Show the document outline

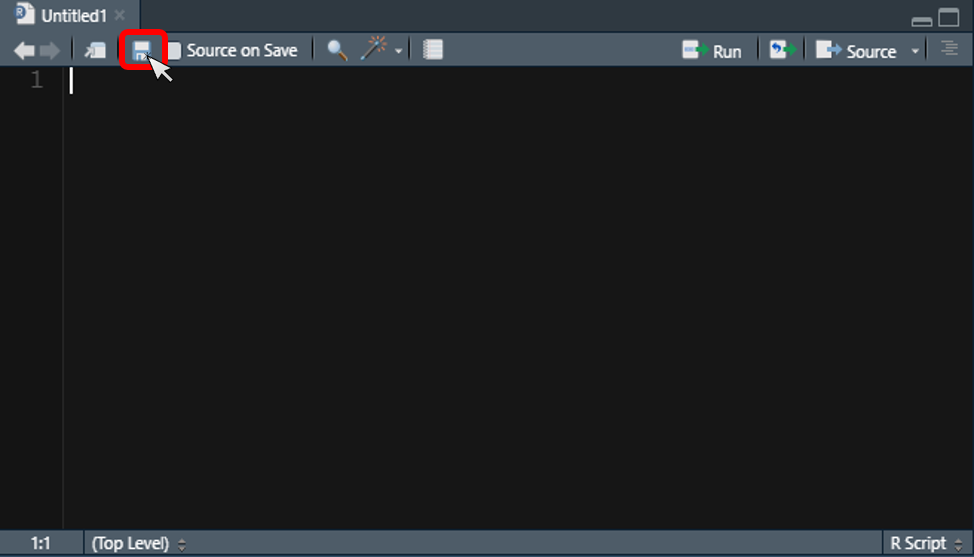[x=949, y=49]
